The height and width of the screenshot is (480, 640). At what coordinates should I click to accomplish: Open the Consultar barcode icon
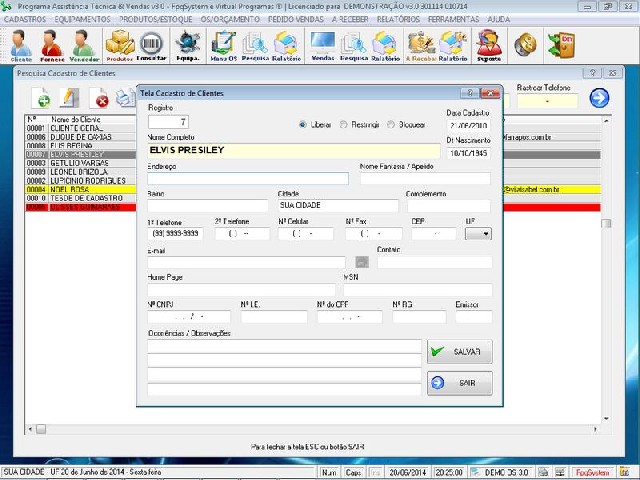pyautogui.click(x=152, y=45)
